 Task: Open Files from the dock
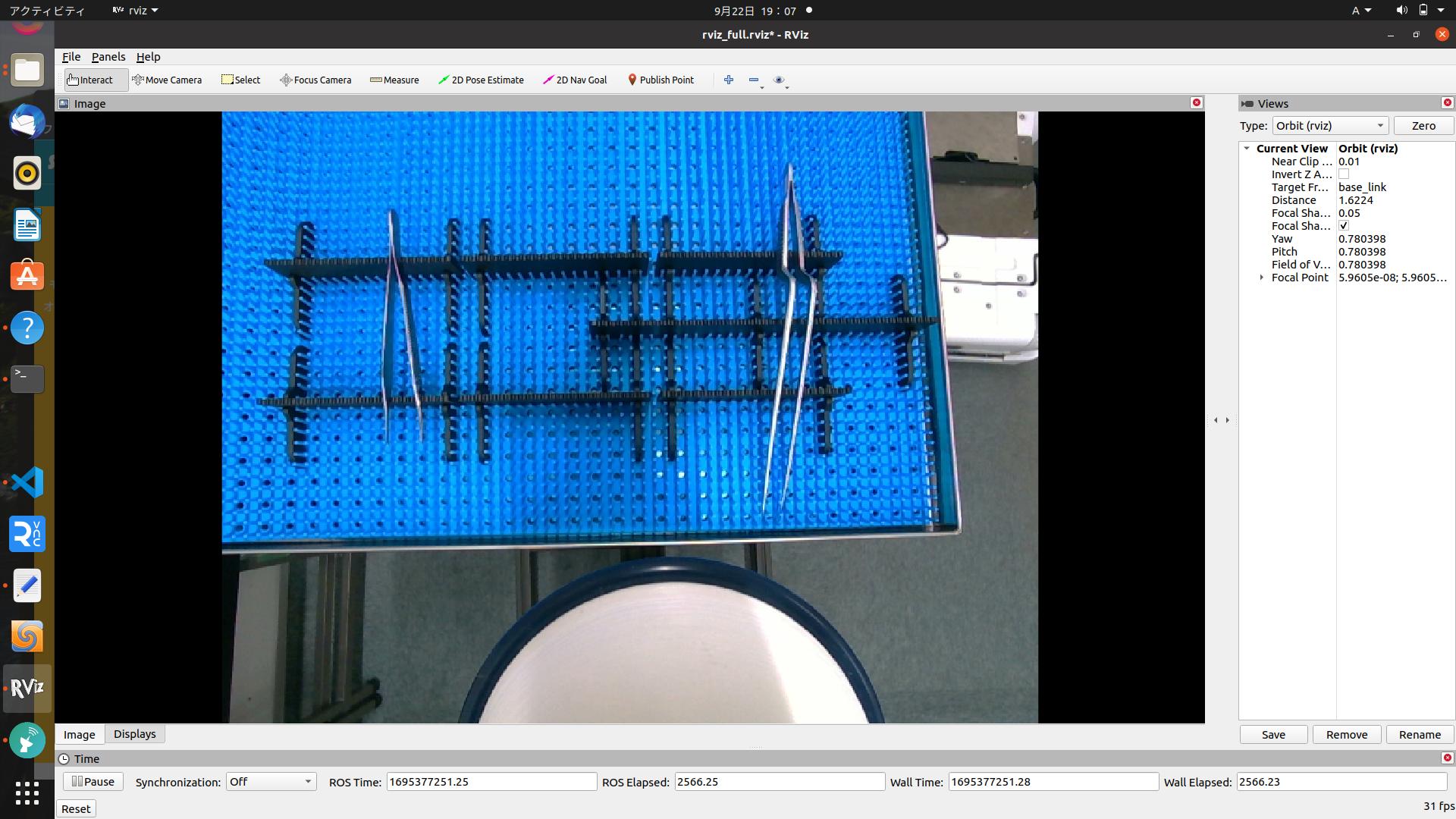coord(27,71)
